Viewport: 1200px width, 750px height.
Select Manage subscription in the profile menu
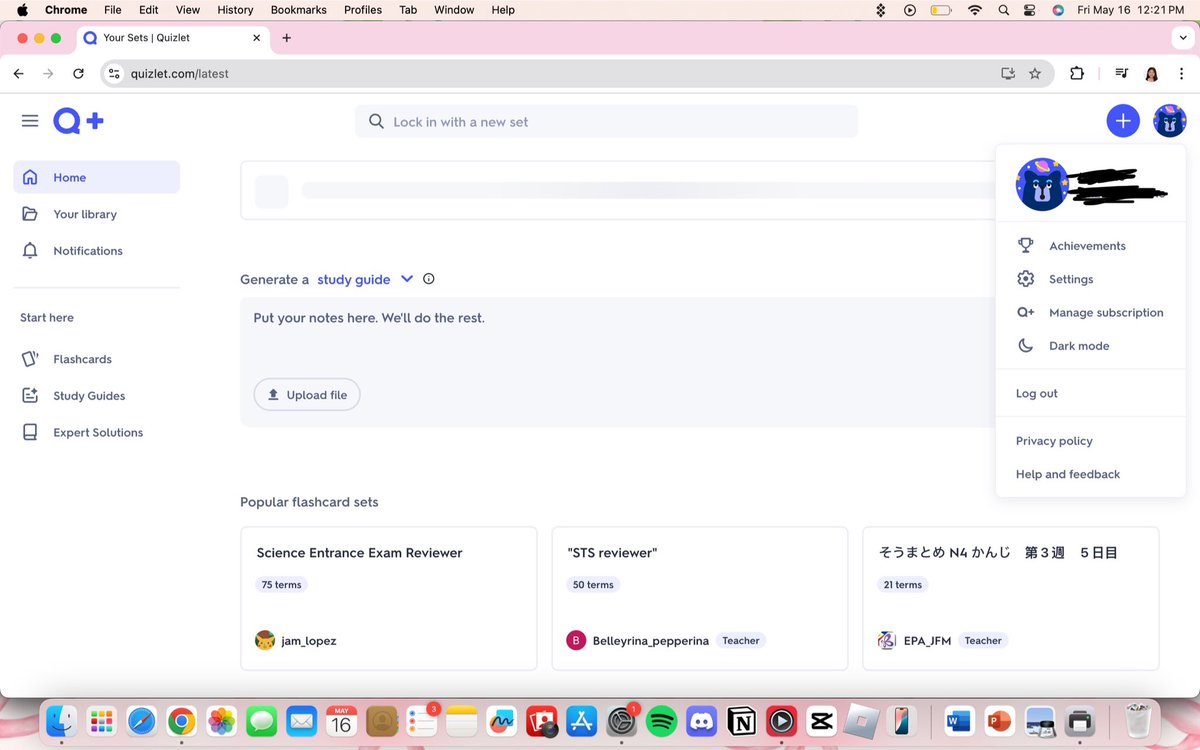click(x=1090, y=313)
